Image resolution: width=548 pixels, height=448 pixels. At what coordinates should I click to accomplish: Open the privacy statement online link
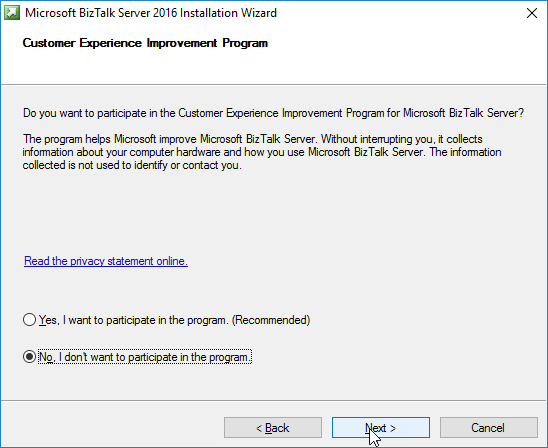[106, 261]
